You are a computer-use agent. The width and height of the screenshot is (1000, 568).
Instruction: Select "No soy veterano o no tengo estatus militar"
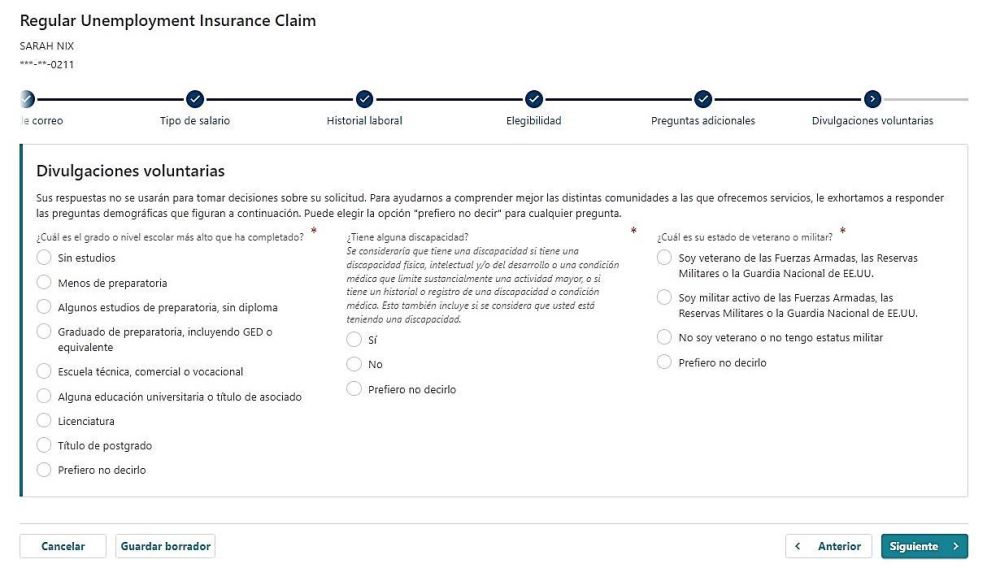tap(665, 337)
